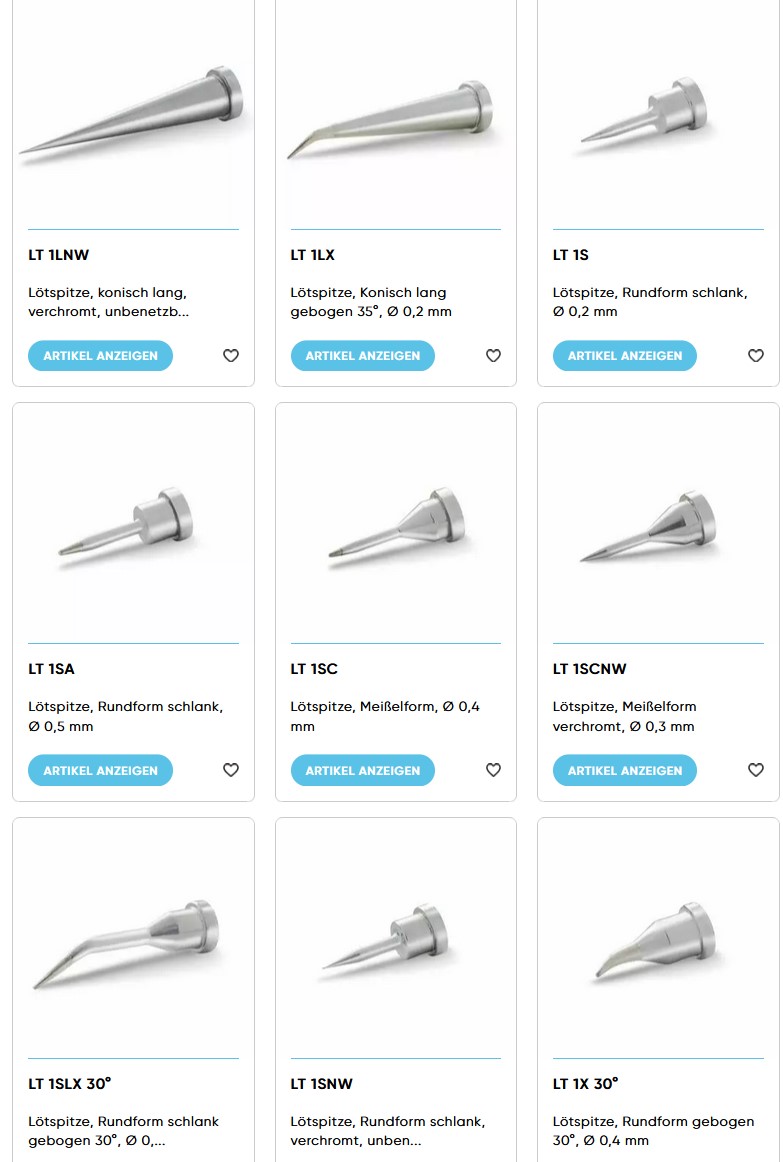Favorite LT 1LX with heart icon
The height and width of the screenshot is (1162, 783).
point(493,356)
